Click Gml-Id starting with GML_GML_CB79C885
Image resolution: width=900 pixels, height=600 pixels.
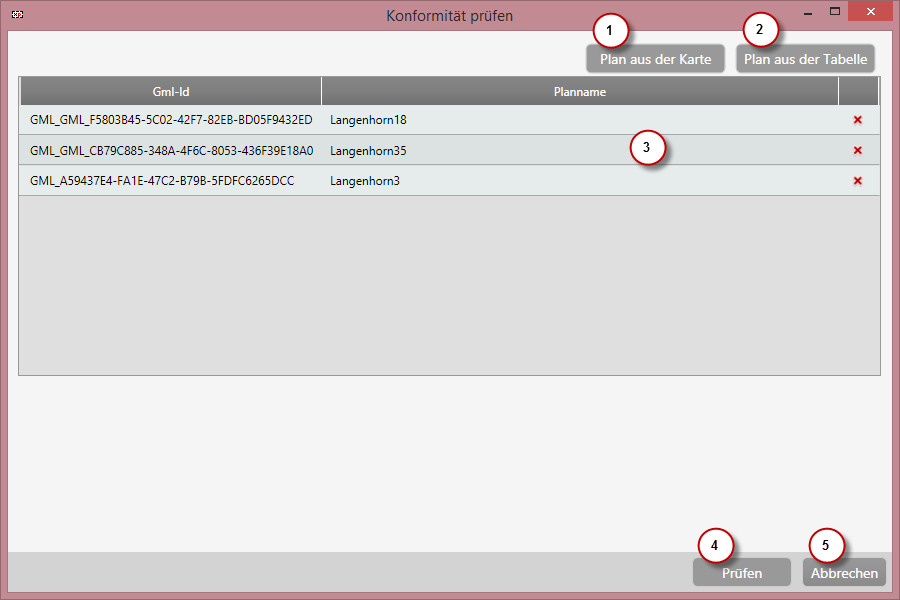pyautogui.click(x=171, y=151)
